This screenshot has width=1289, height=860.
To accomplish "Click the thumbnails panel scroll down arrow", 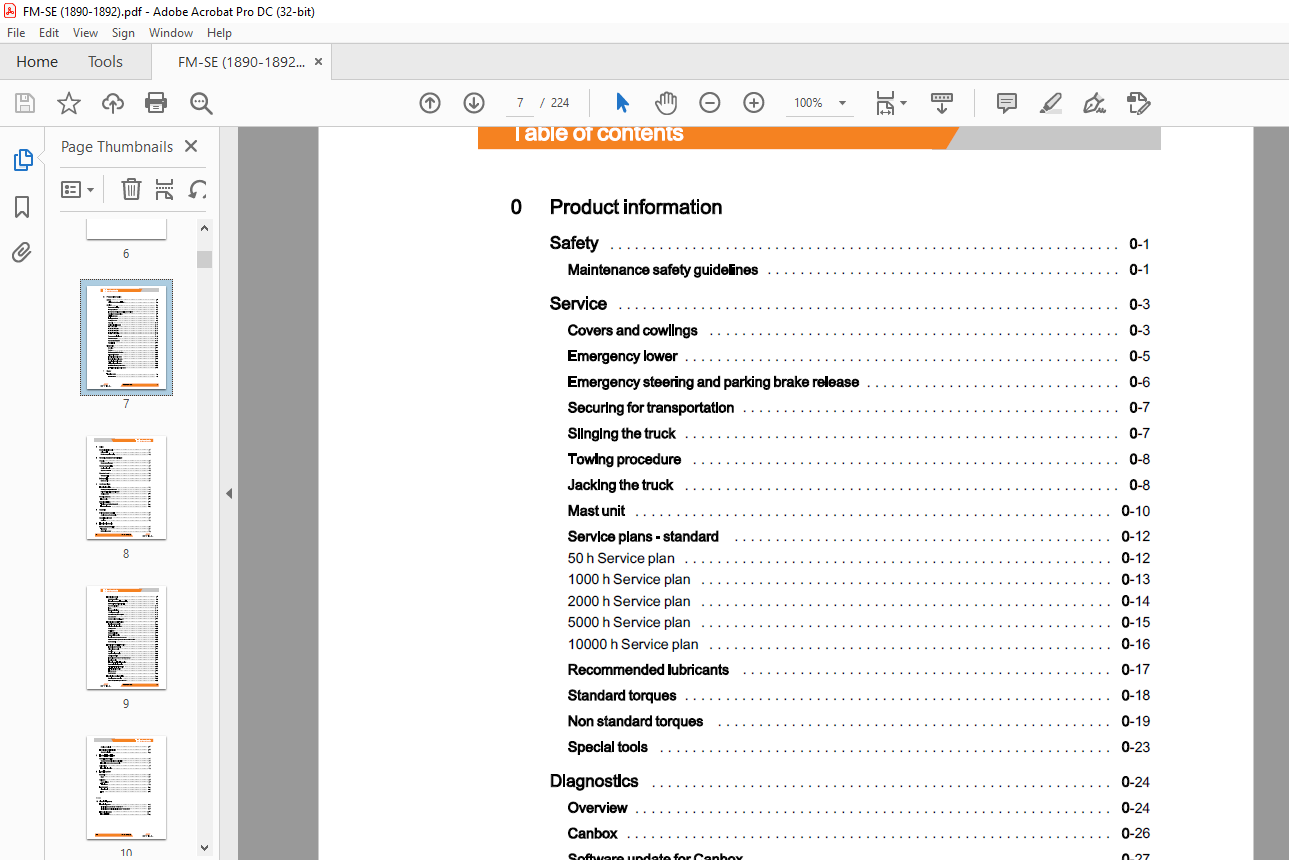I will 205,848.
